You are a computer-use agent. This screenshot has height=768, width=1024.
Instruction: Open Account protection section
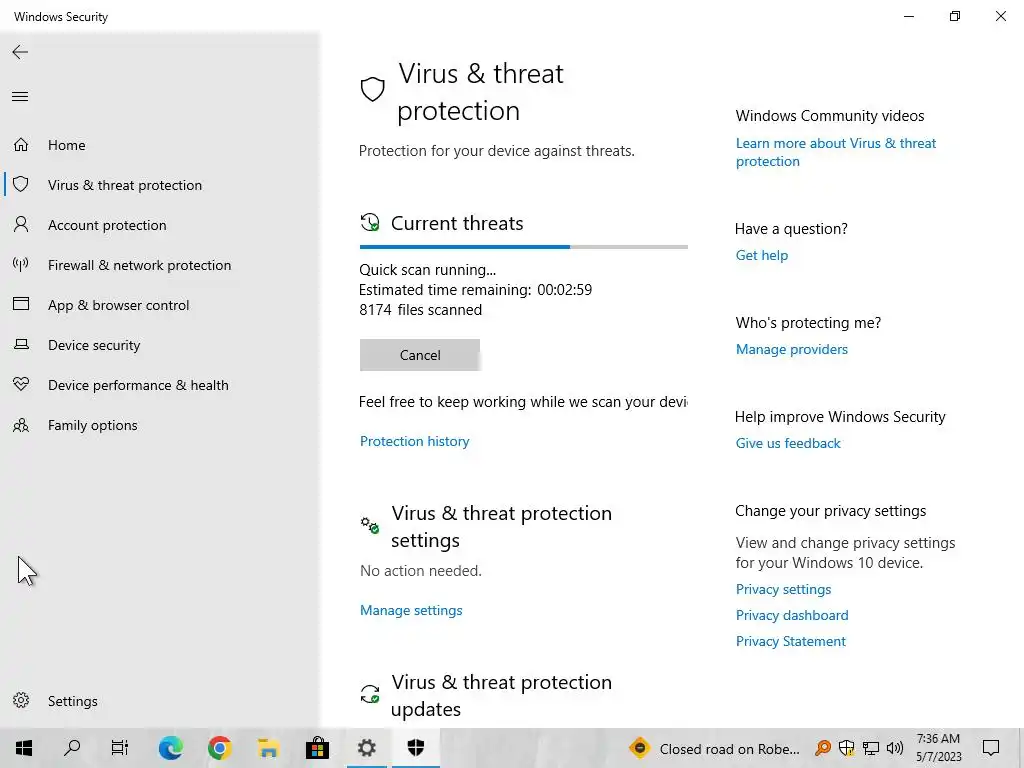click(x=107, y=225)
